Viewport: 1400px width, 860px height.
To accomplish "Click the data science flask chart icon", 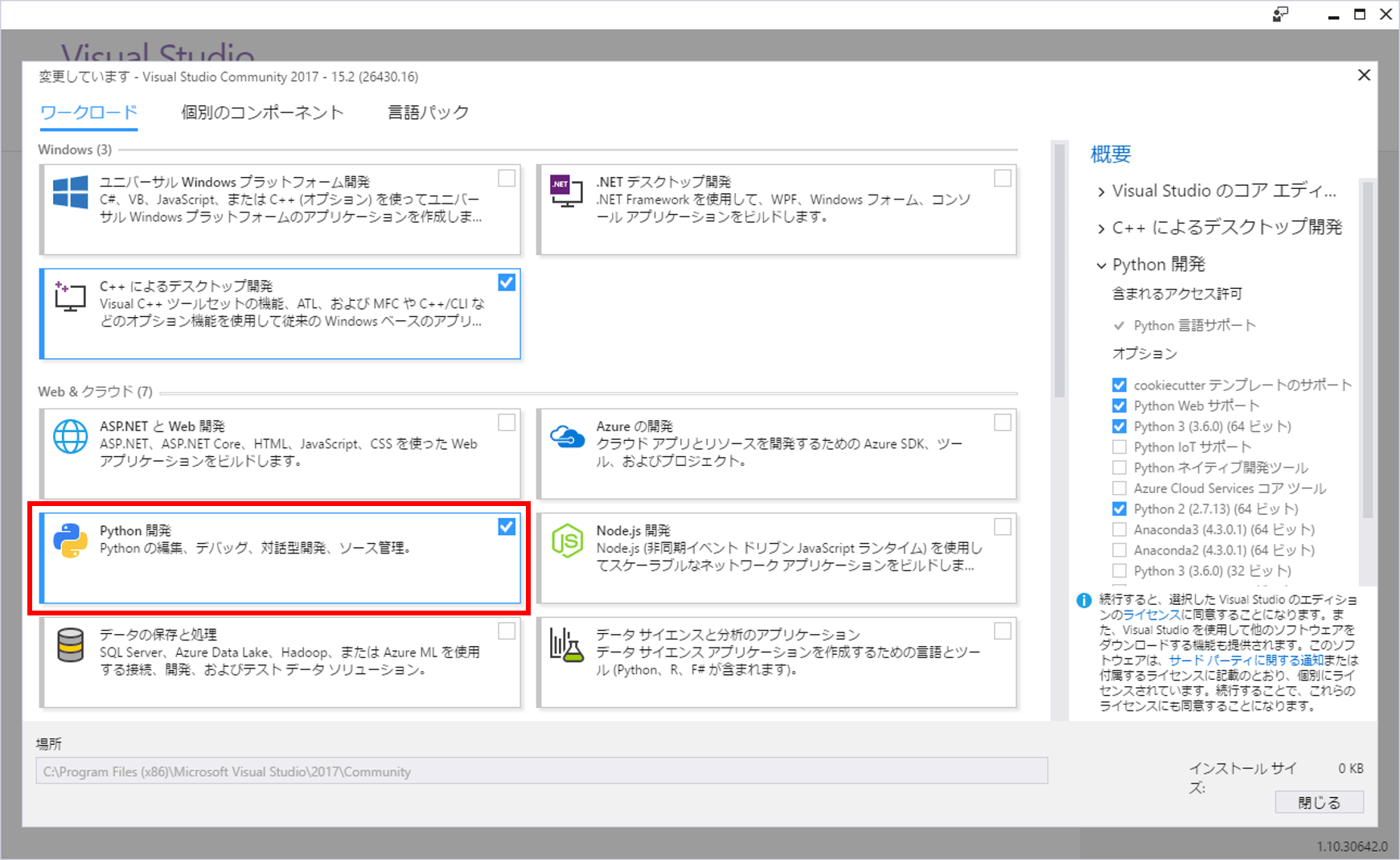I will click(566, 645).
